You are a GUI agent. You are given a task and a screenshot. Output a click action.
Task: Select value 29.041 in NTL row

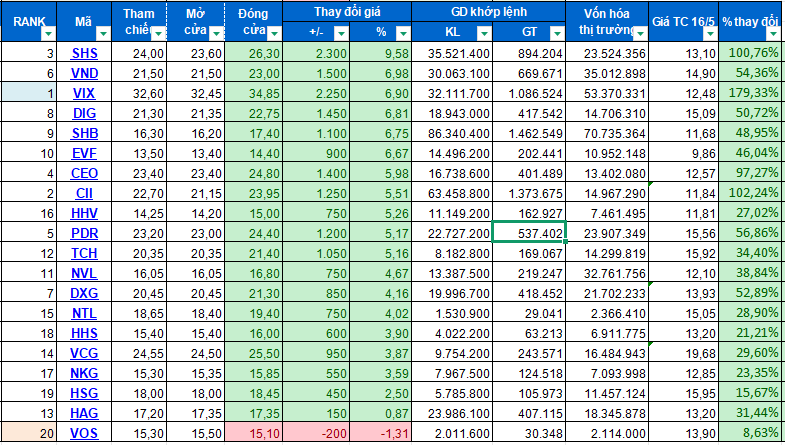click(529, 313)
